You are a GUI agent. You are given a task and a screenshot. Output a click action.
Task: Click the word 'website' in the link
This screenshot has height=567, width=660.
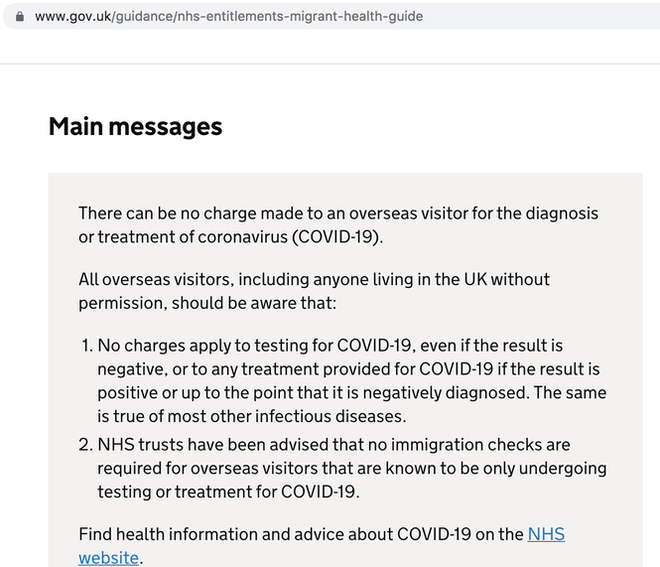coord(108,558)
